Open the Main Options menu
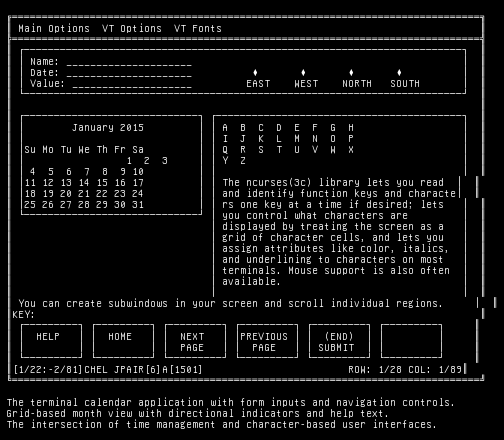 54,29
